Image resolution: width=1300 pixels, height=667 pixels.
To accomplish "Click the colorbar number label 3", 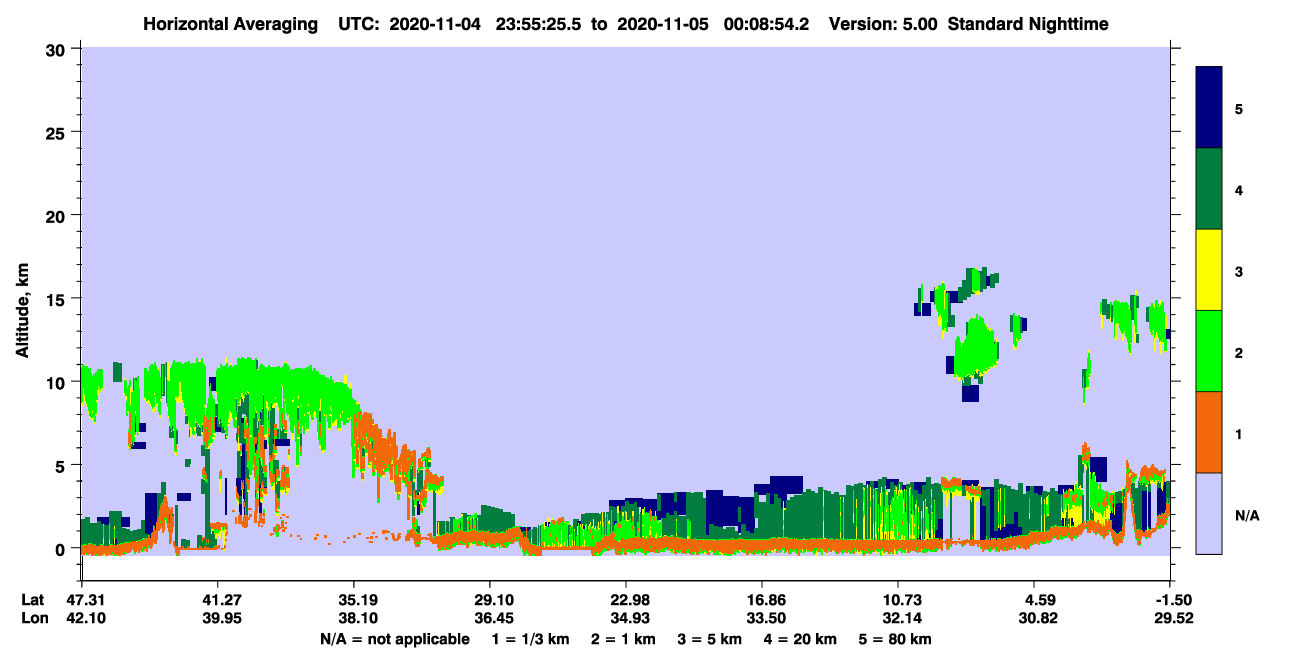I will (x=1238, y=272).
